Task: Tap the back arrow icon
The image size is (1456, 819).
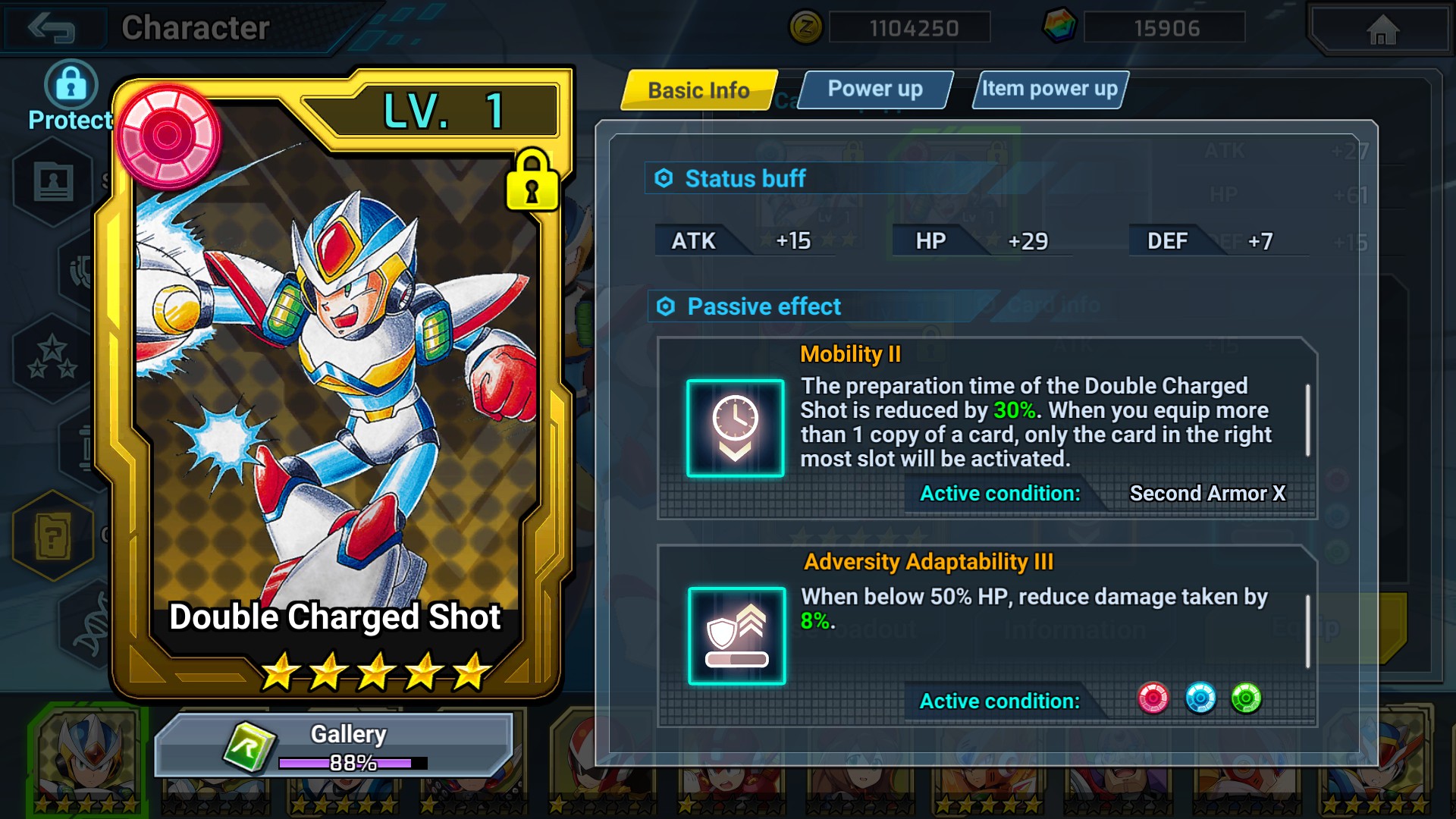Action: 52,28
